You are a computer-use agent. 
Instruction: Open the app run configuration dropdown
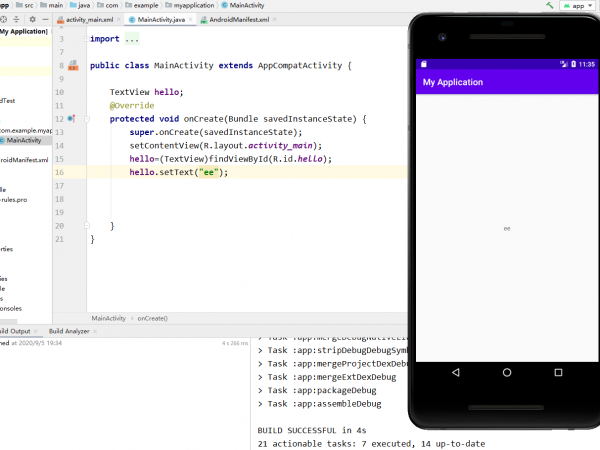click(577, 6)
